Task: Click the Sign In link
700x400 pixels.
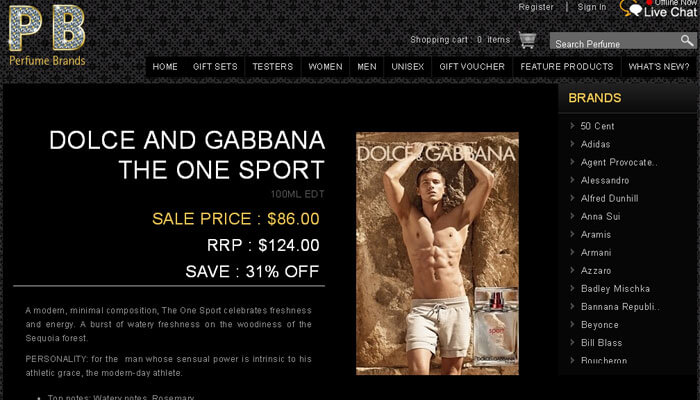Action: (x=592, y=7)
